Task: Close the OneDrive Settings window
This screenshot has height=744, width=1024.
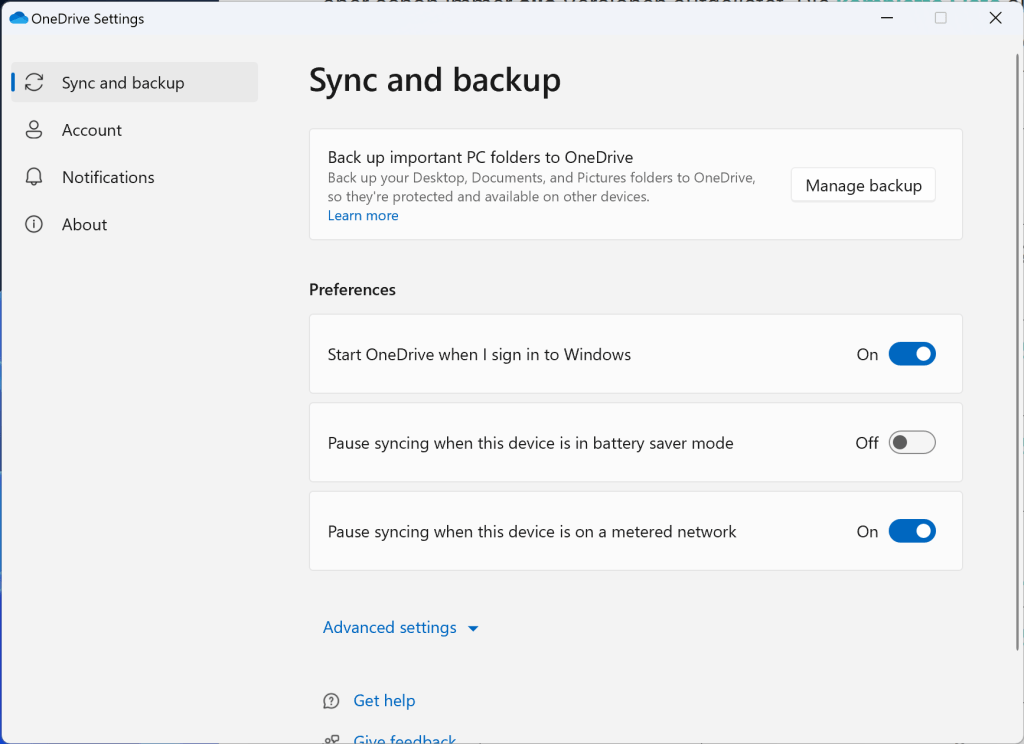Action: (994, 18)
